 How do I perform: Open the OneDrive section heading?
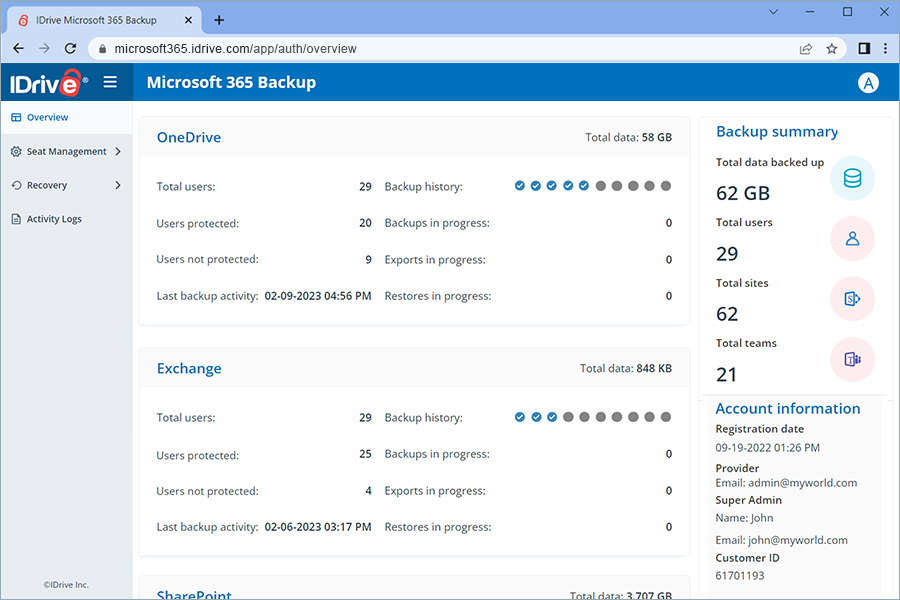[x=188, y=137]
